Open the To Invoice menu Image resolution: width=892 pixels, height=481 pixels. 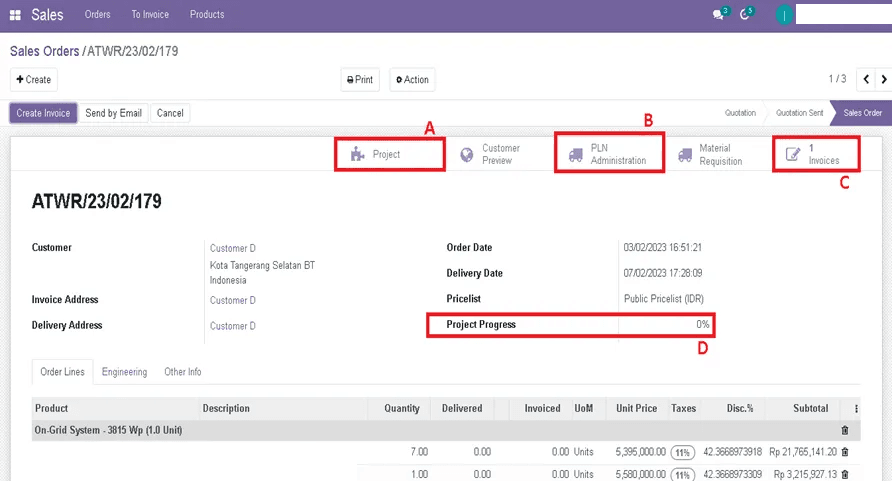coord(150,15)
